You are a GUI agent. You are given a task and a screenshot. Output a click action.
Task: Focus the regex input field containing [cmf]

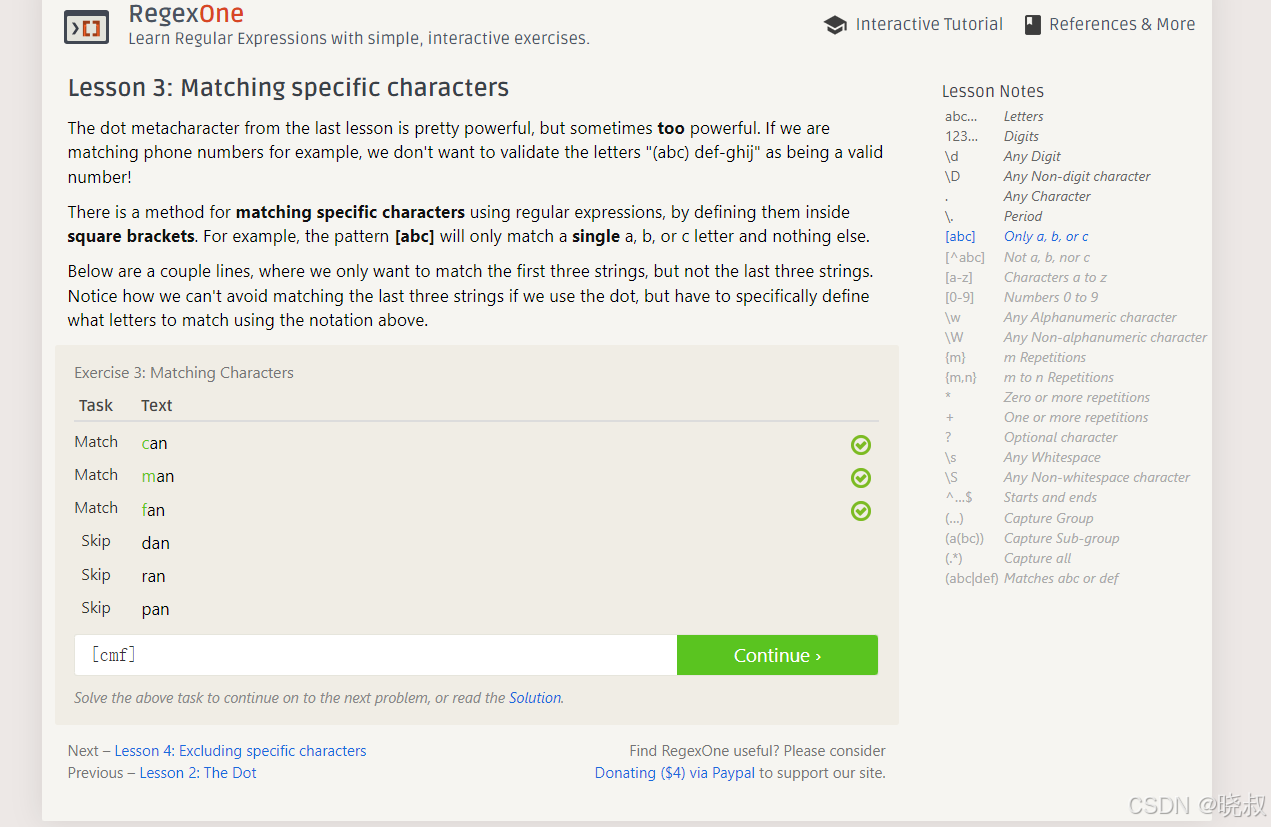376,655
